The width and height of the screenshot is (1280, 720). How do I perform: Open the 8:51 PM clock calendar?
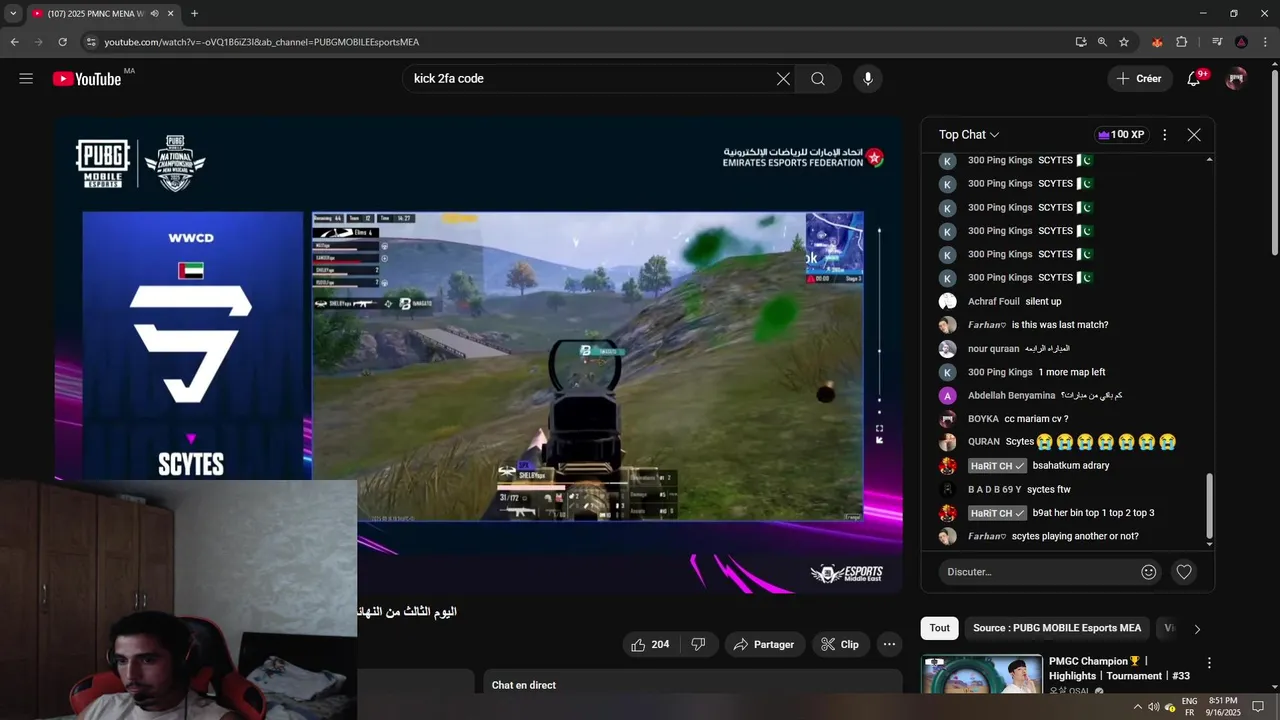pos(1224,706)
